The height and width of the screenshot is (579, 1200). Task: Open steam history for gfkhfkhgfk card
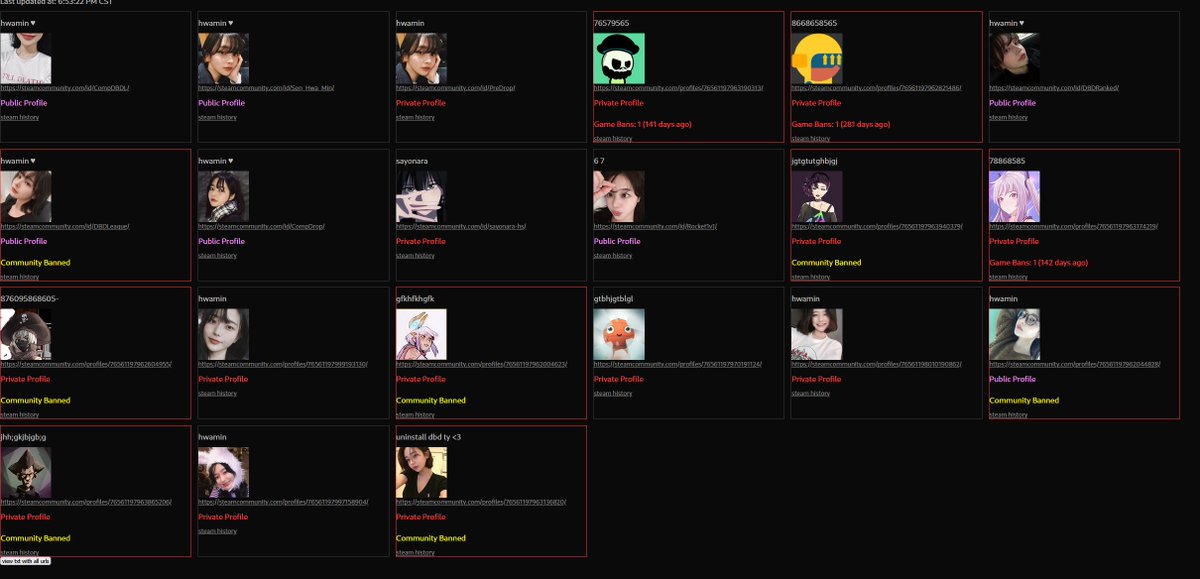pyautogui.click(x=415, y=415)
